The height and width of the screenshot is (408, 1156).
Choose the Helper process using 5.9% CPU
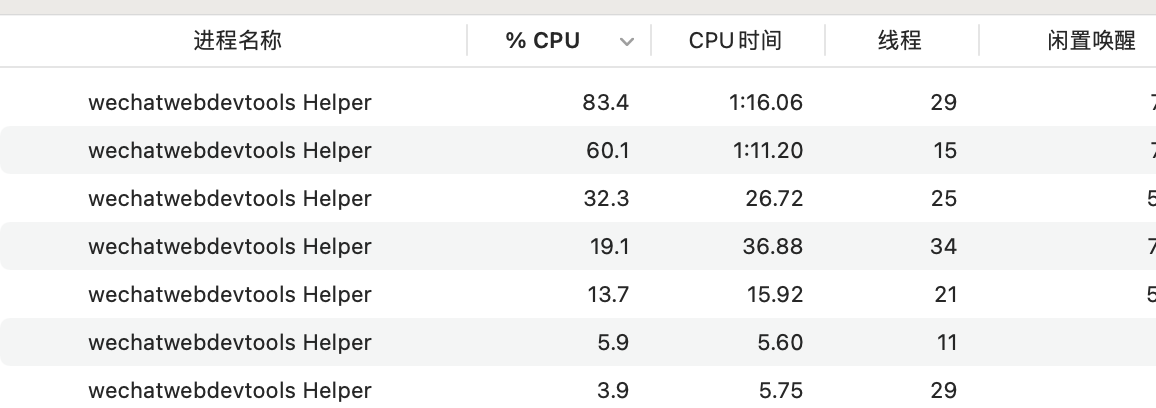tap(230, 342)
